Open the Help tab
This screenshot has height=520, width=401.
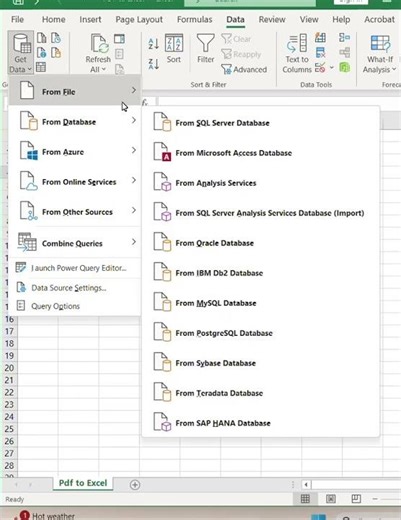tap(341, 20)
